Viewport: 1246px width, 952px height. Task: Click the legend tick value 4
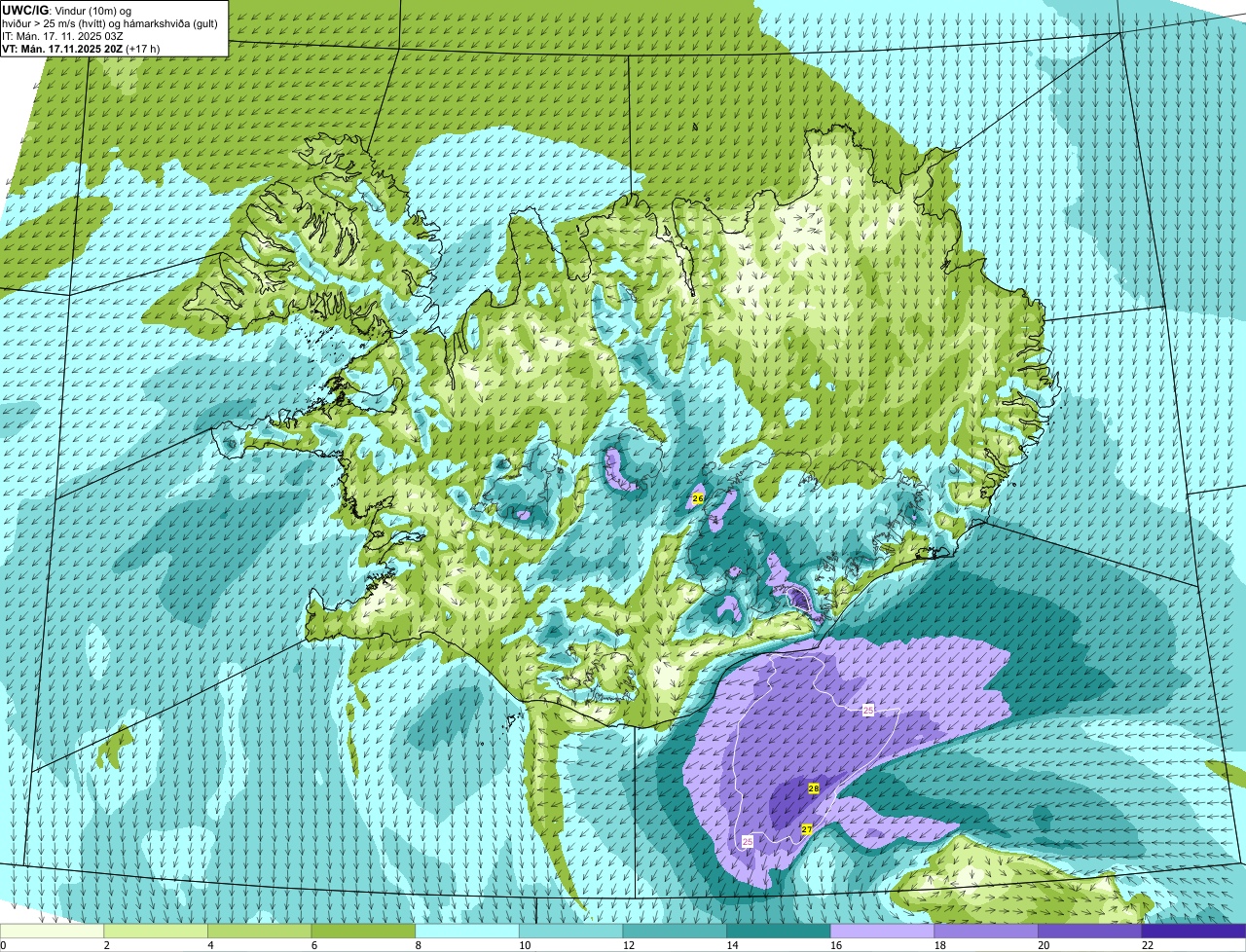pos(210,945)
